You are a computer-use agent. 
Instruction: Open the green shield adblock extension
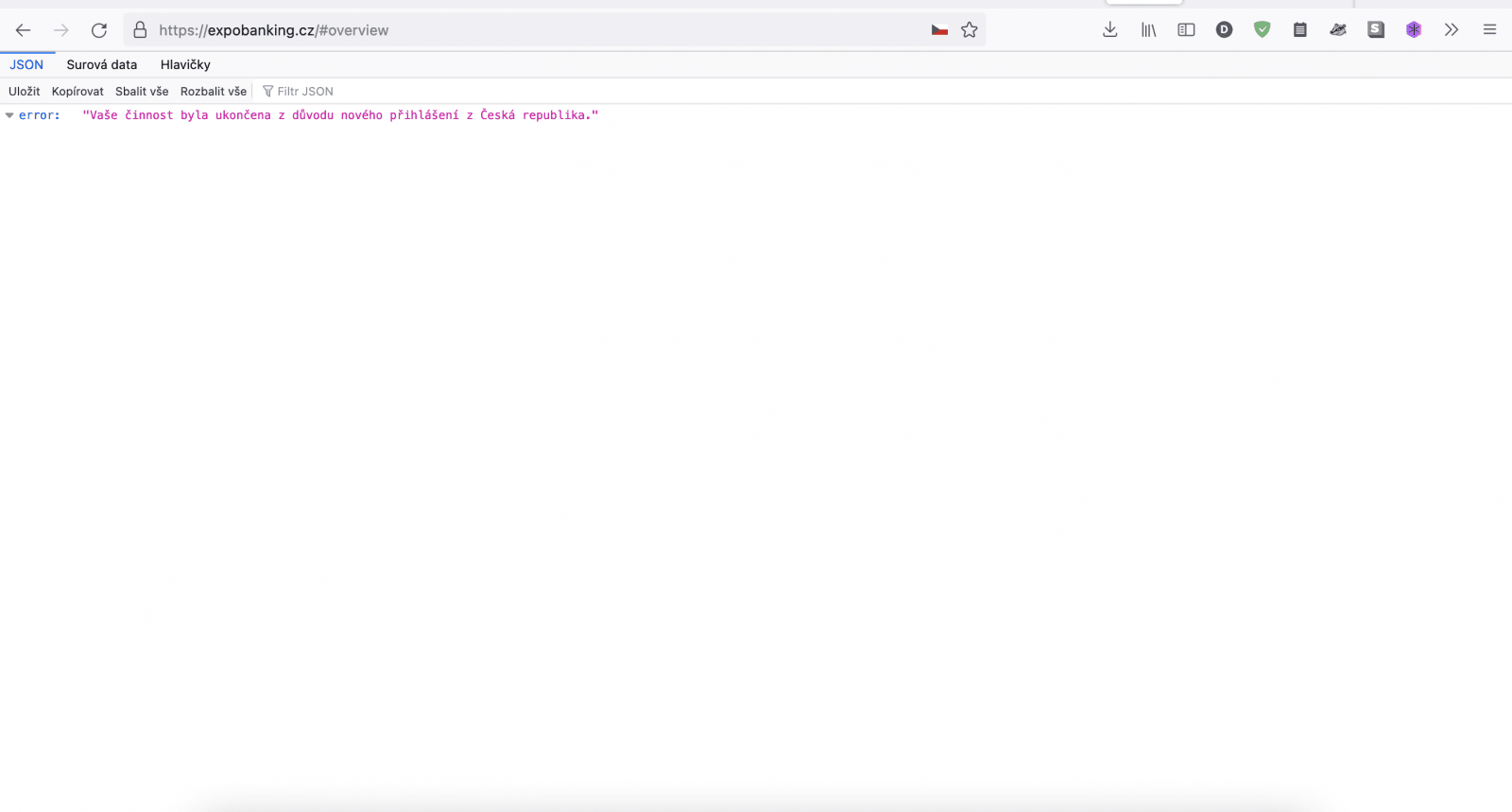(x=1262, y=30)
